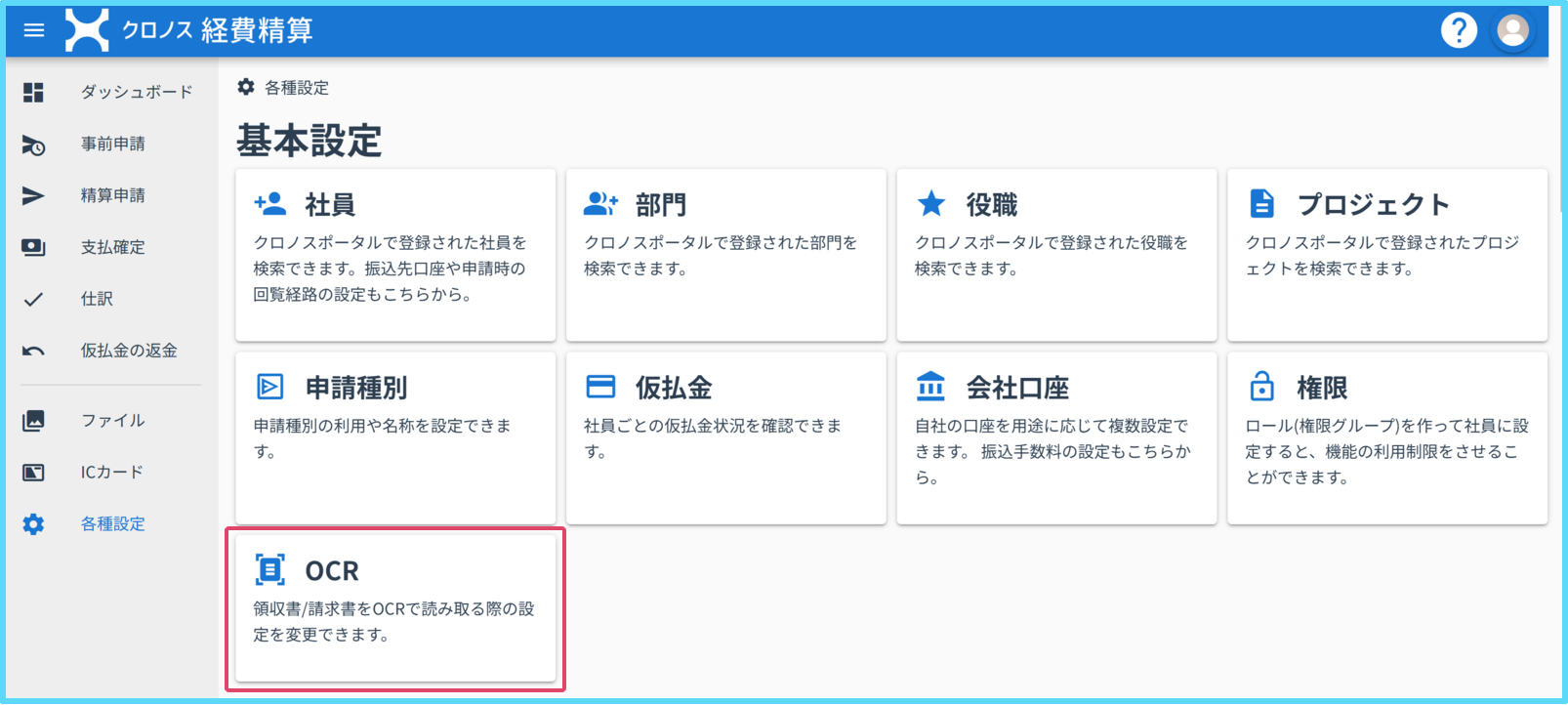1568x705 pixels.
Task: Open the hamburger navigation menu
Action: [34, 30]
